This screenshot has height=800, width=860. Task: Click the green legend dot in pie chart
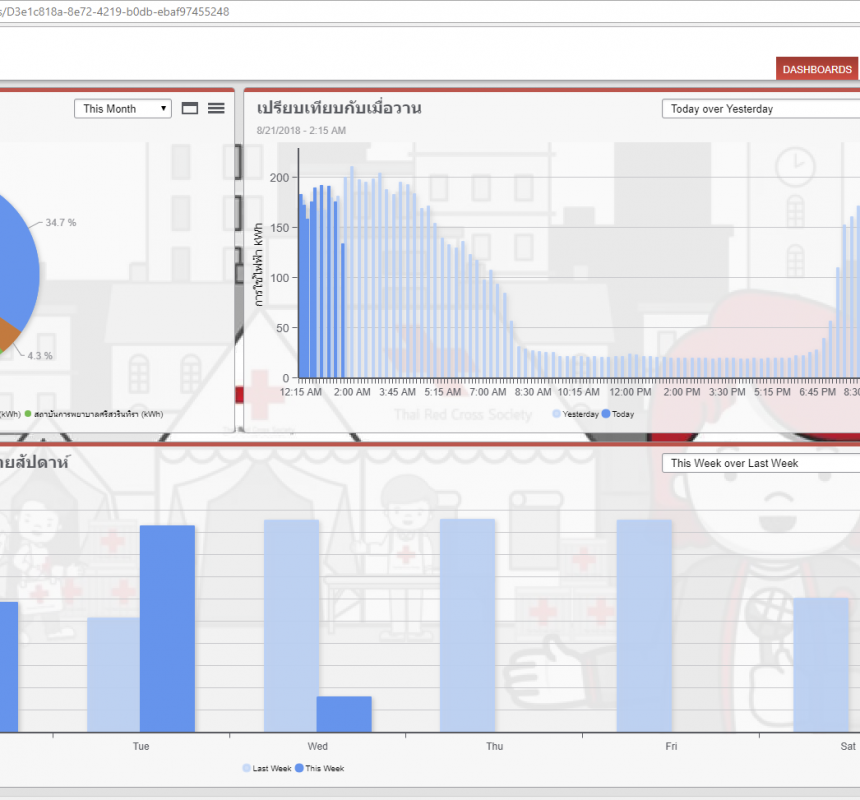(x=29, y=414)
